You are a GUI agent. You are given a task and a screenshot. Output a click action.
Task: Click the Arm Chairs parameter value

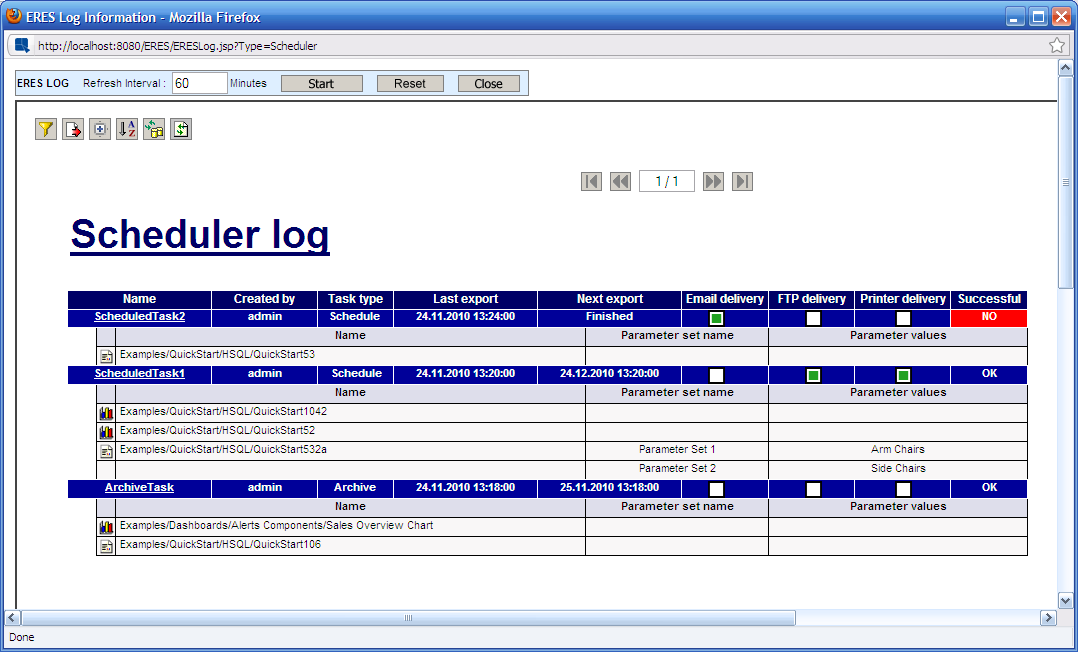pos(898,449)
